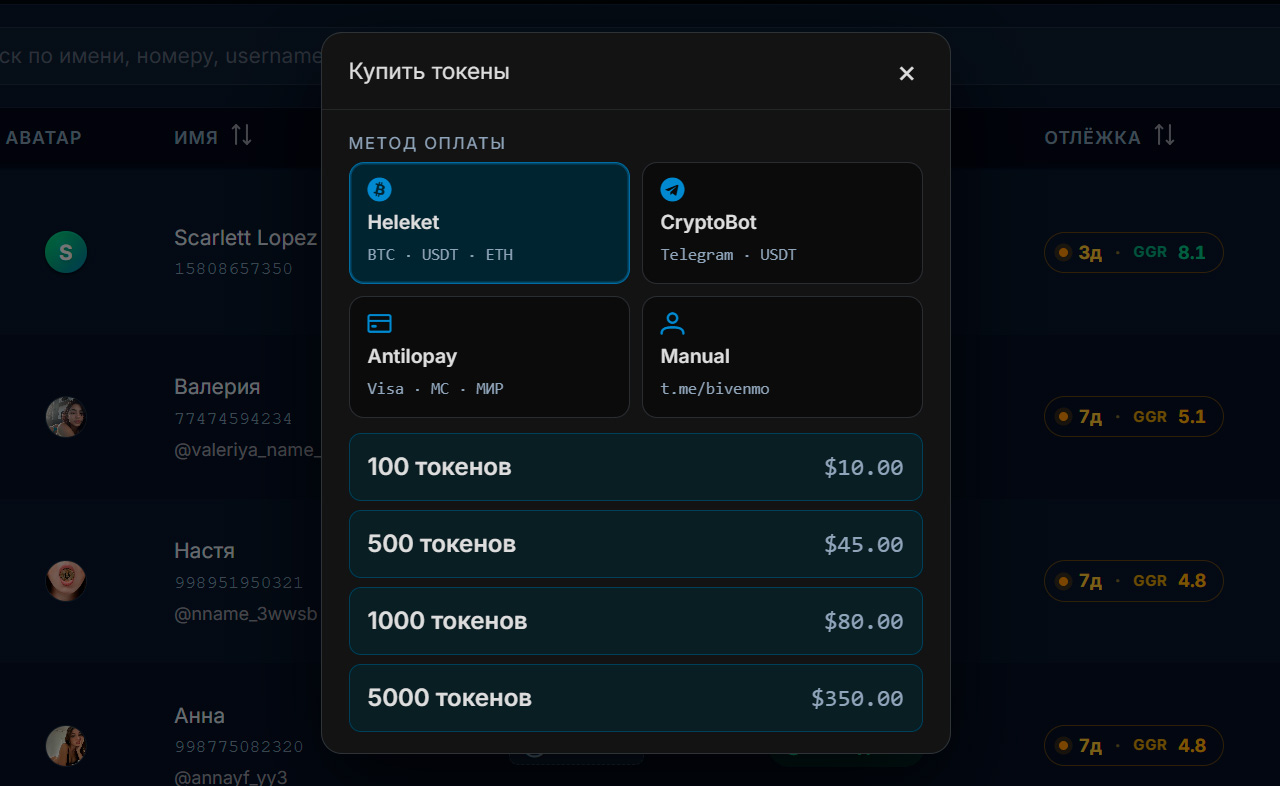This screenshot has width=1280, height=786.
Task: Click the name Валерия in the table
Action: pos(217,387)
